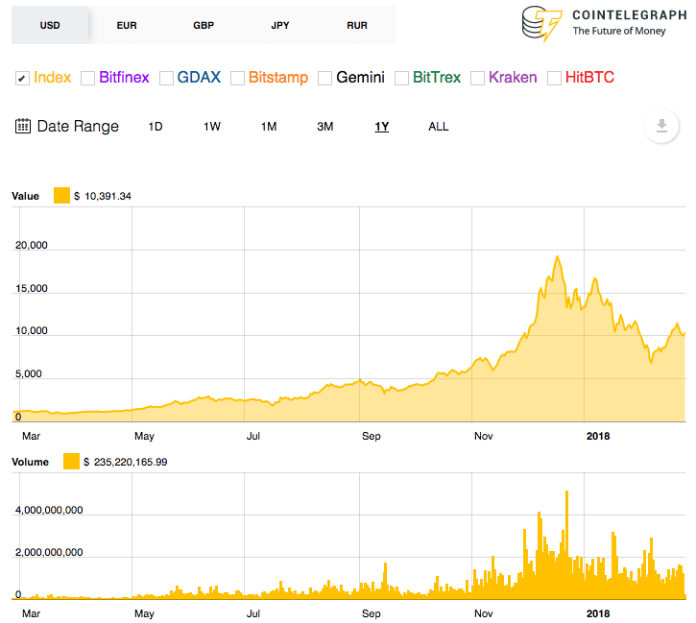The image size is (696, 623).
Task: Display ALL time price history
Action: (x=438, y=127)
